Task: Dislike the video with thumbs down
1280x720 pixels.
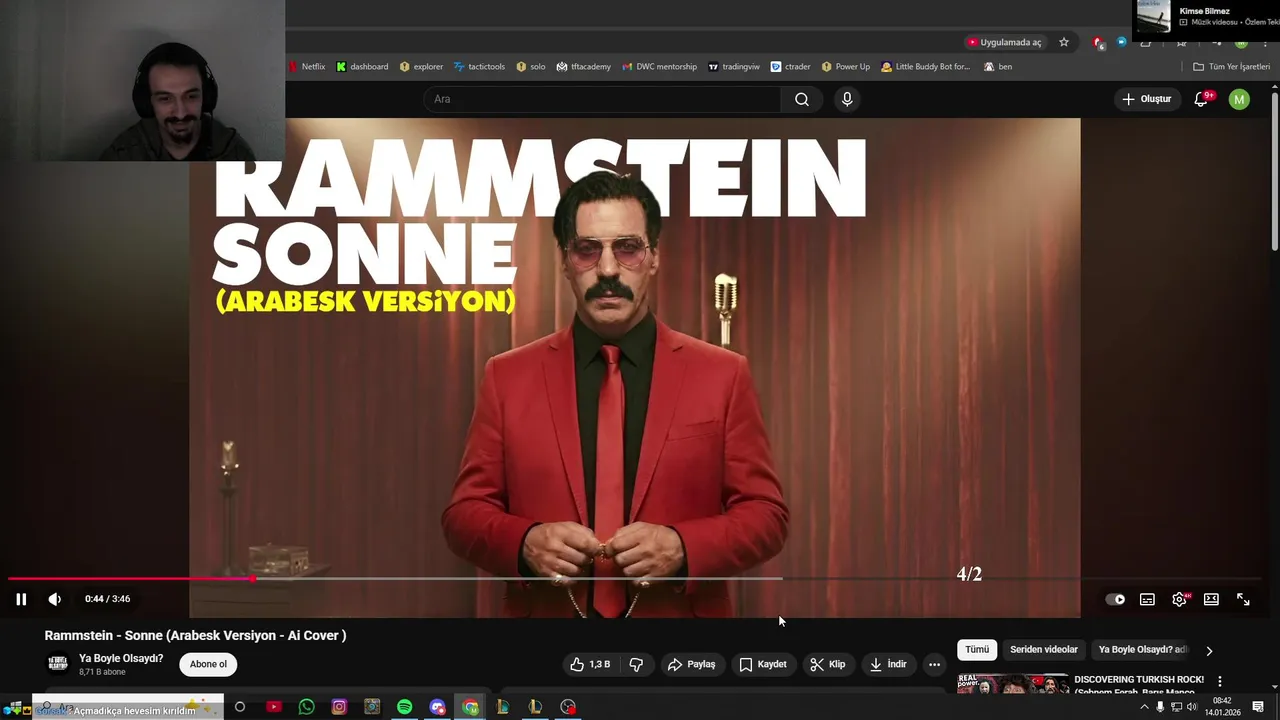Action: [x=636, y=664]
